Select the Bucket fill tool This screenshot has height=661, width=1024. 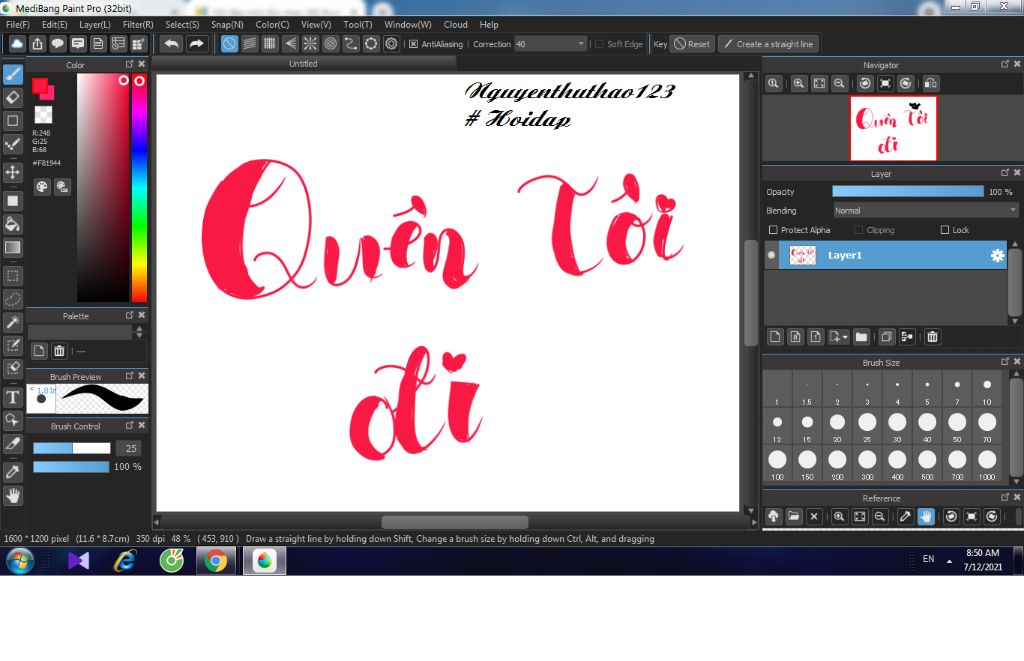coord(13,224)
